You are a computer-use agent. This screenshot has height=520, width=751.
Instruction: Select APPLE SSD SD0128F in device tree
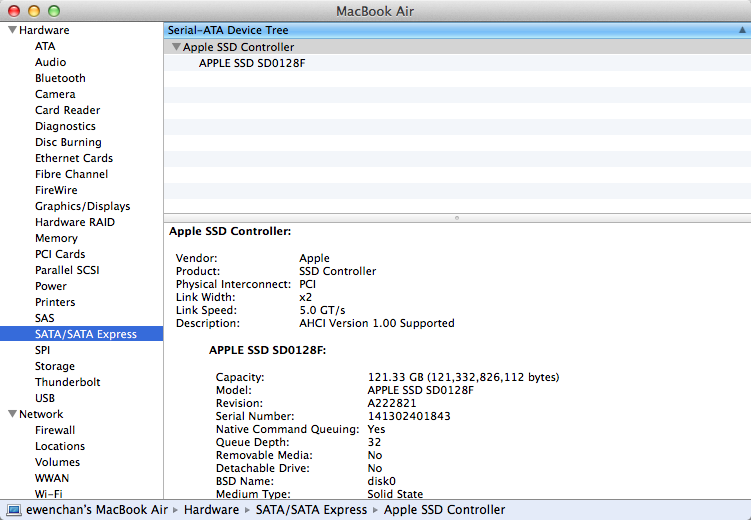[252, 63]
